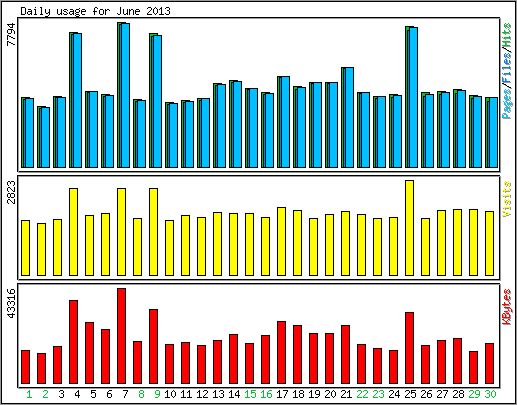Viewport: 517px width, 405px height.
Task: Click the 43316 KBytes scale value
Action: [11, 304]
